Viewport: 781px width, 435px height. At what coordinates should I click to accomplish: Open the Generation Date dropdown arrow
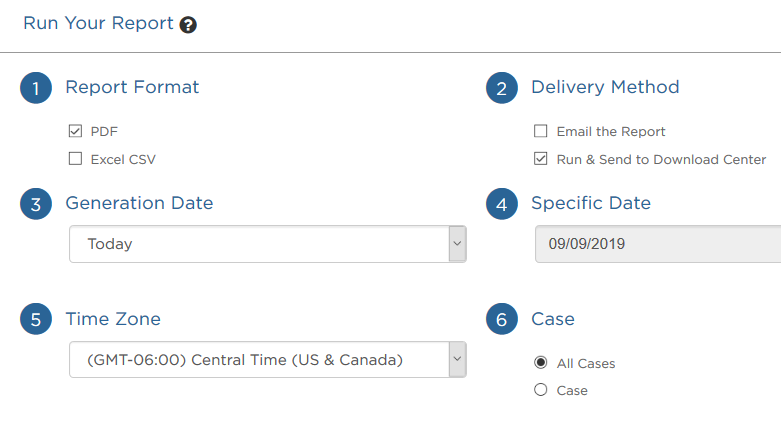click(457, 244)
